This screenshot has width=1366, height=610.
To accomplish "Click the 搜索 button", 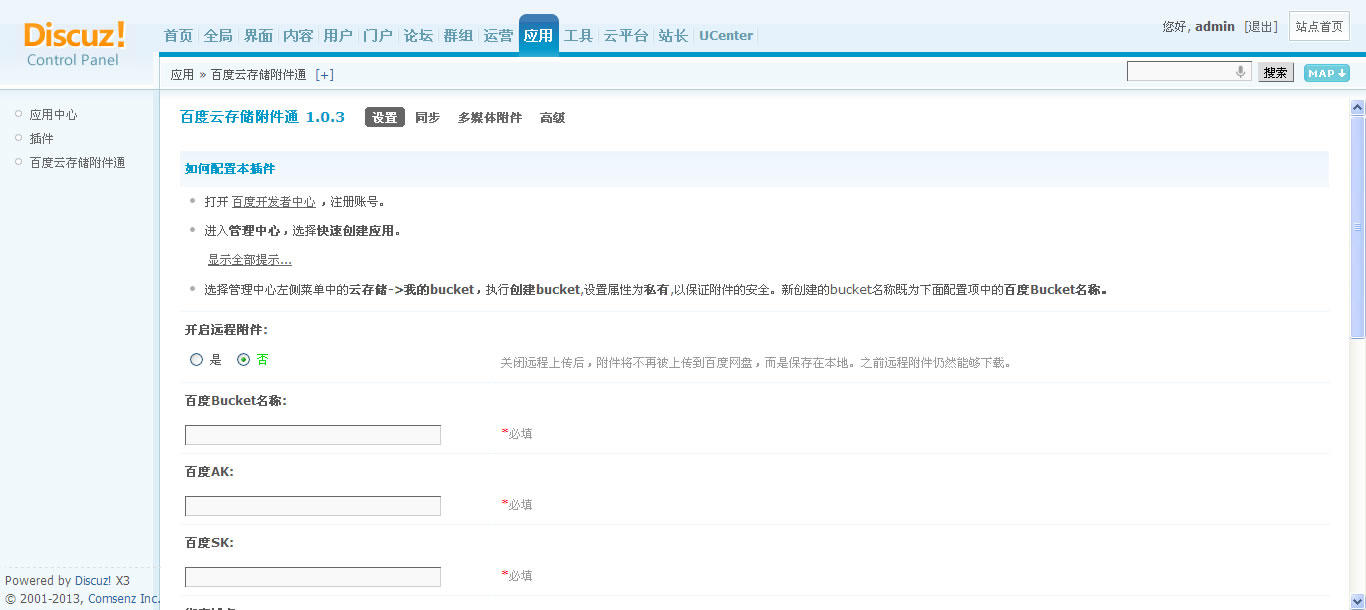I will coord(1275,73).
